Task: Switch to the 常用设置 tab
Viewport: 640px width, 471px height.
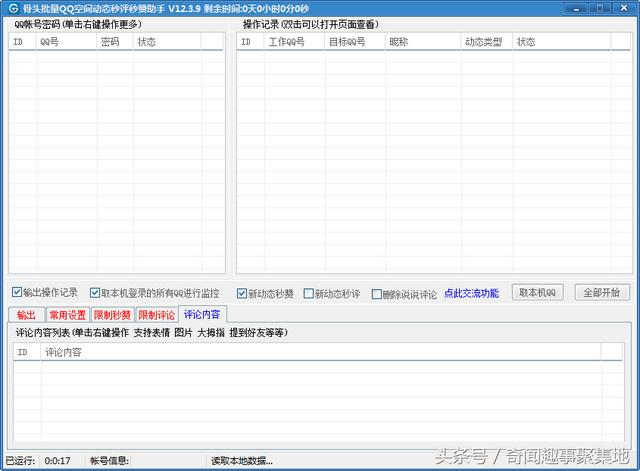Action: (x=68, y=315)
